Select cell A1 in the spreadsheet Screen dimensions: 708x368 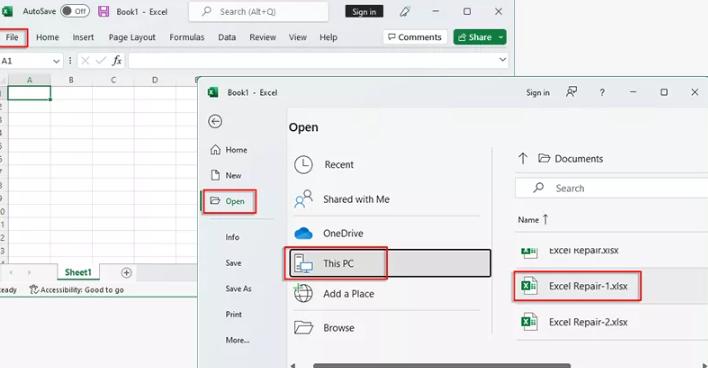(x=29, y=93)
